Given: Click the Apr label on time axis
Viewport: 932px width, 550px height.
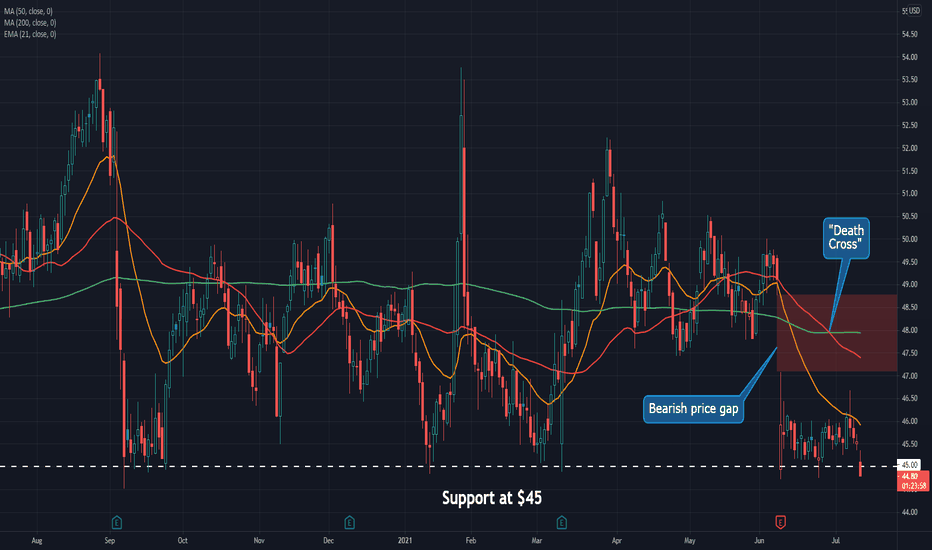Looking at the screenshot, I should (x=616, y=540).
